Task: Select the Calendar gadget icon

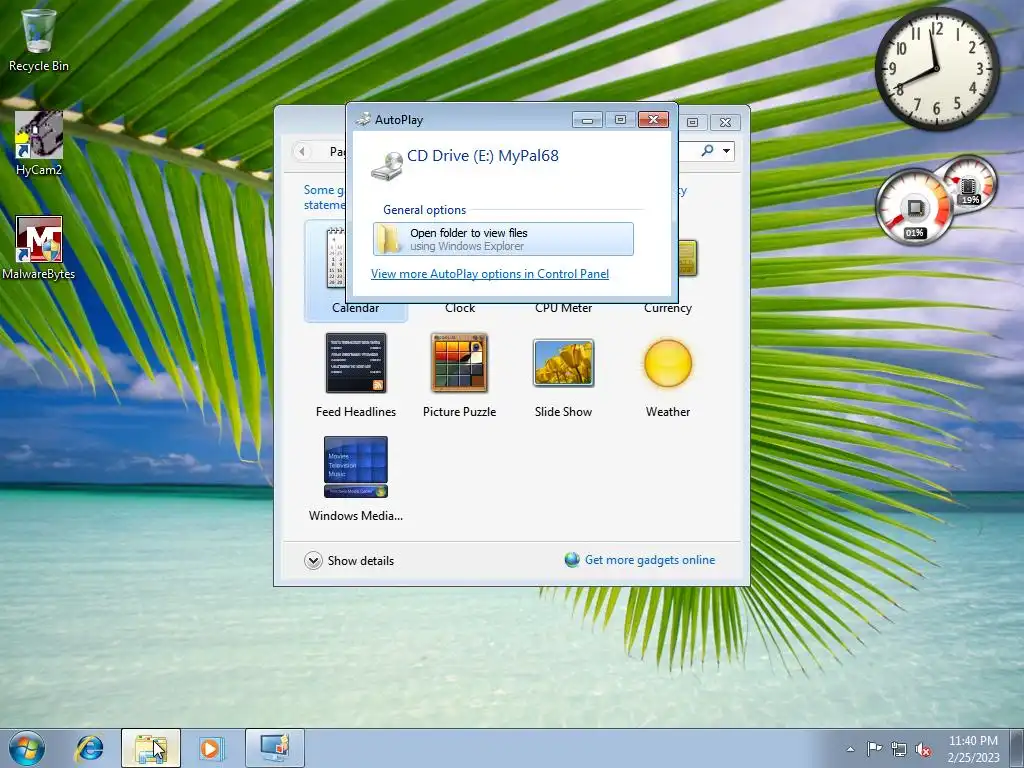Action: pos(336,259)
